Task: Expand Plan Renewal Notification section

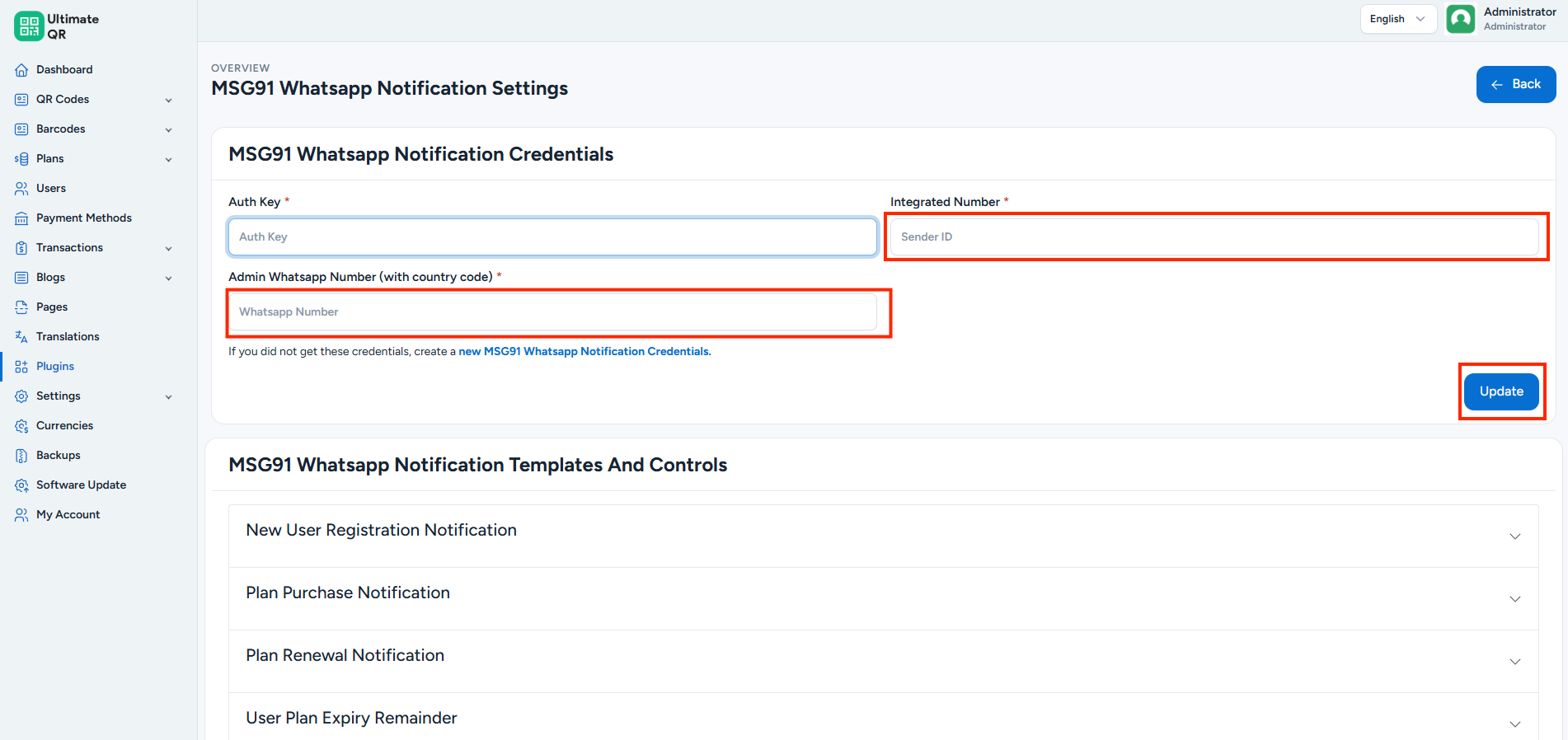Action: point(884,661)
